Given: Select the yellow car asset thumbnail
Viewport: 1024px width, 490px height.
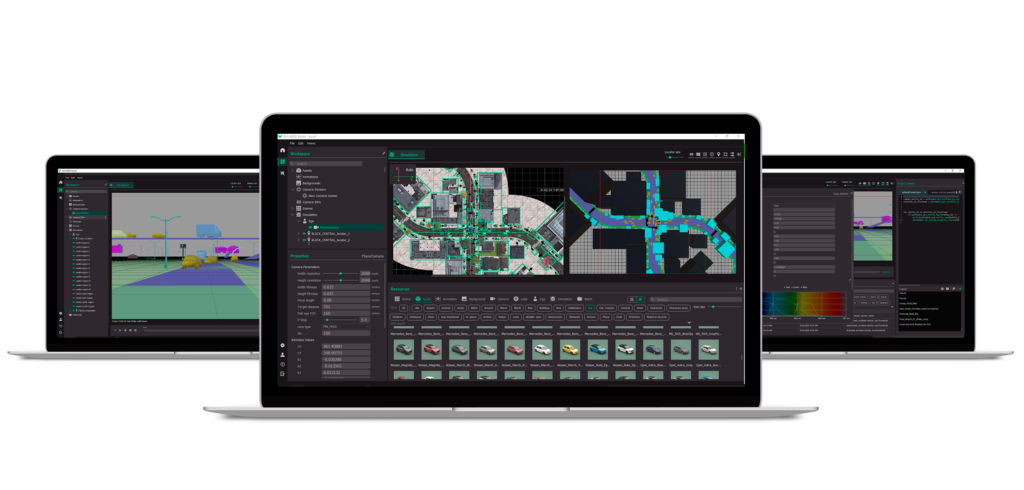Looking at the screenshot, I should point(570,349).
